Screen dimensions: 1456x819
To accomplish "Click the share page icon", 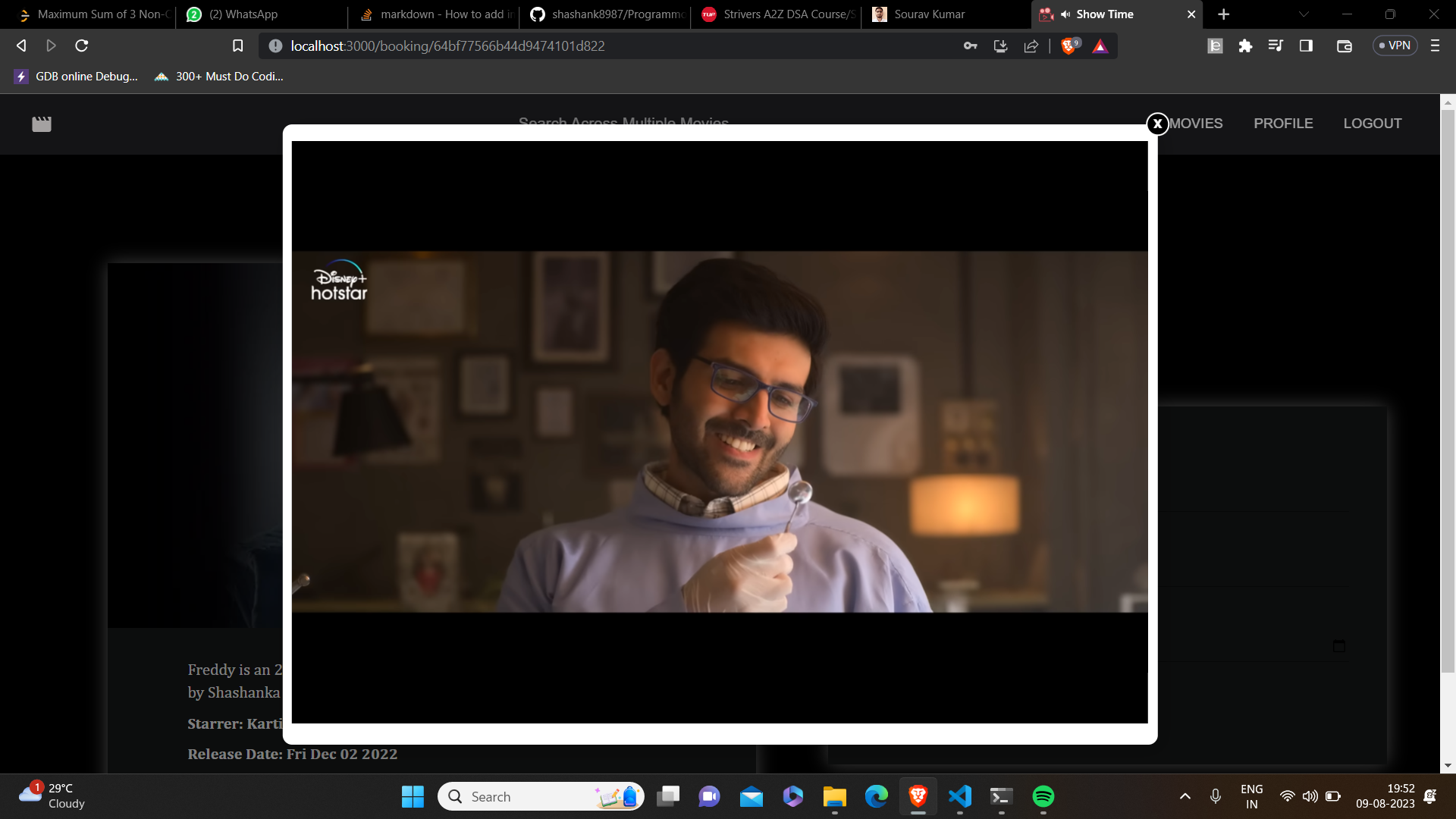I will pos(1031,46).
